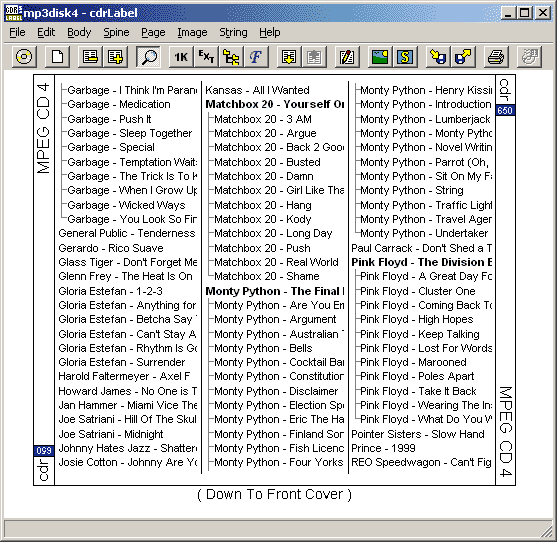Click the blue S string icon
The width and height of the screenshot is (557, 542).
pyautogui.click(x=405, y=57)
